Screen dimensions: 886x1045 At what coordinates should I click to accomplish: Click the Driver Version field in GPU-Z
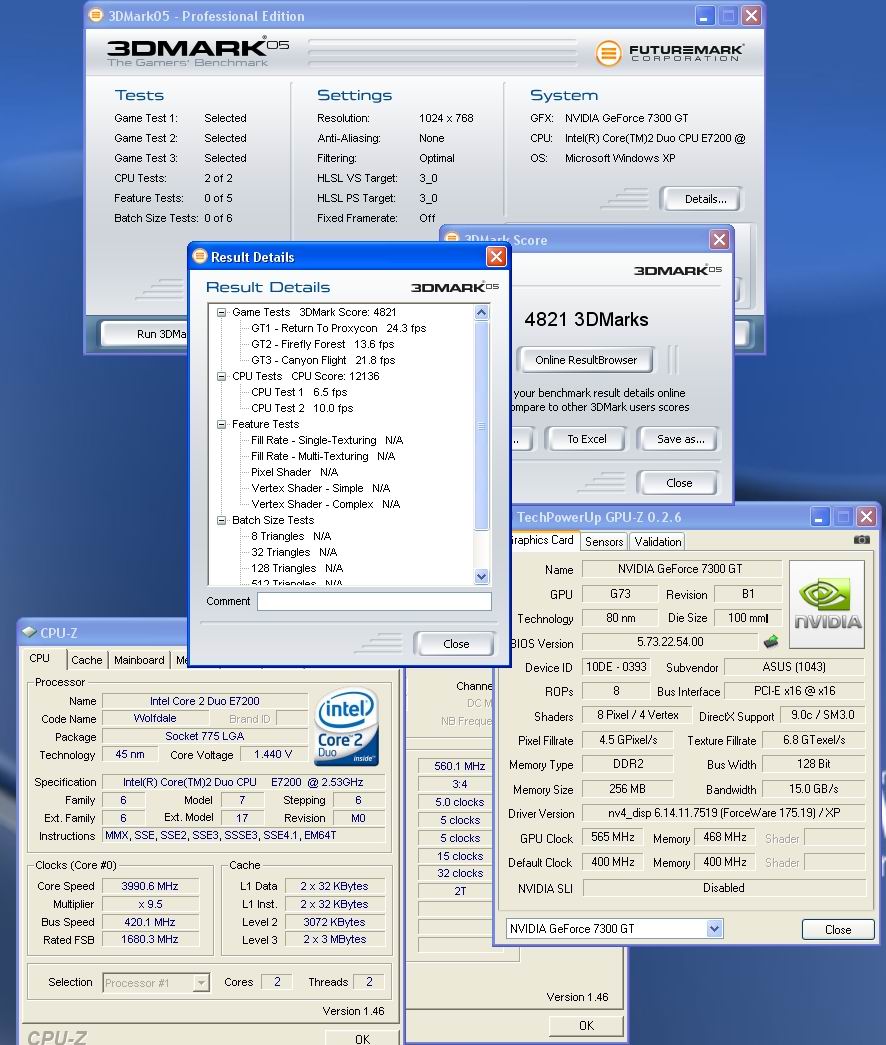[x=723, y=813]
